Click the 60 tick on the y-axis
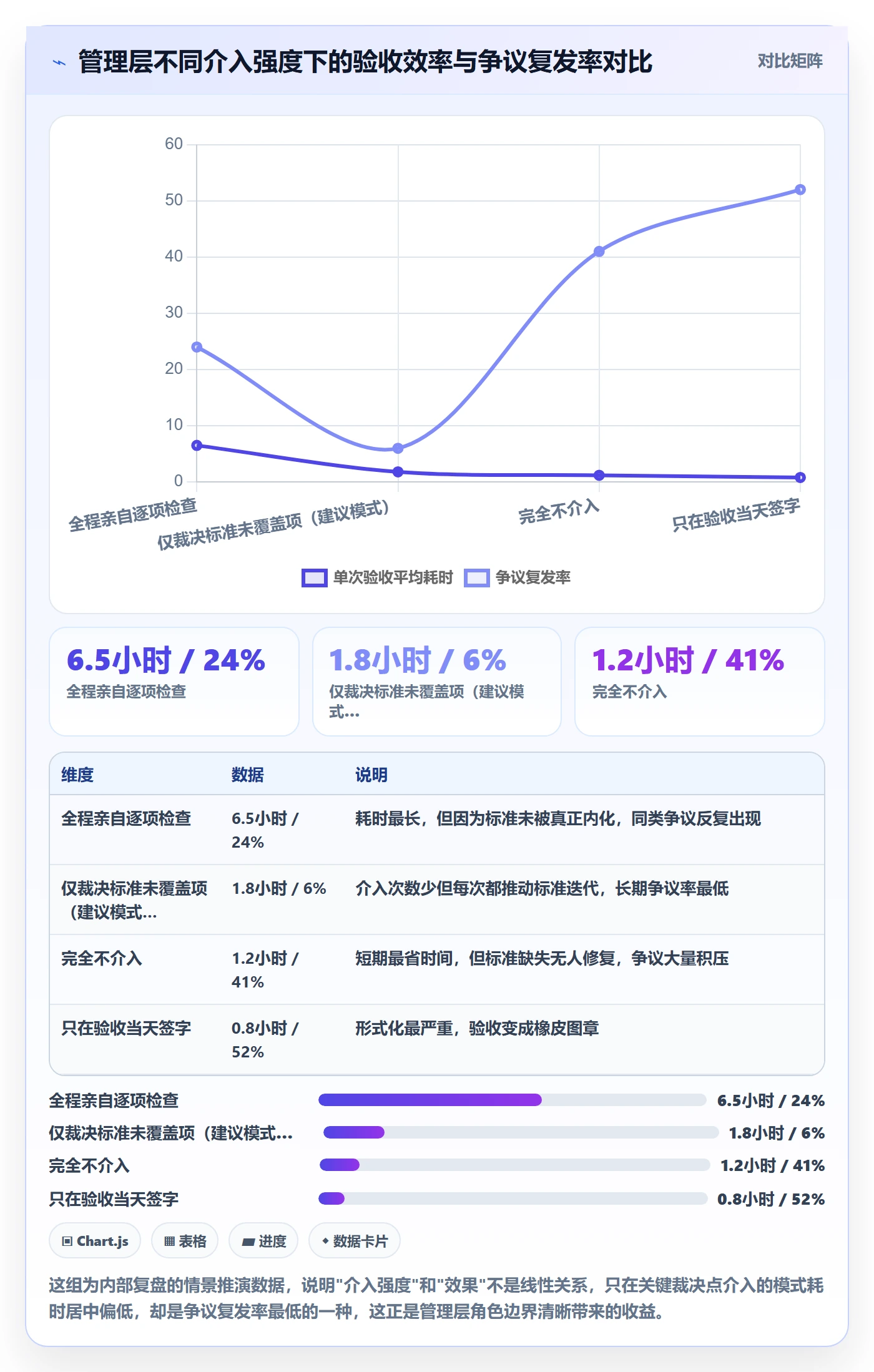The image size is (874, 1372). point(174,144)
